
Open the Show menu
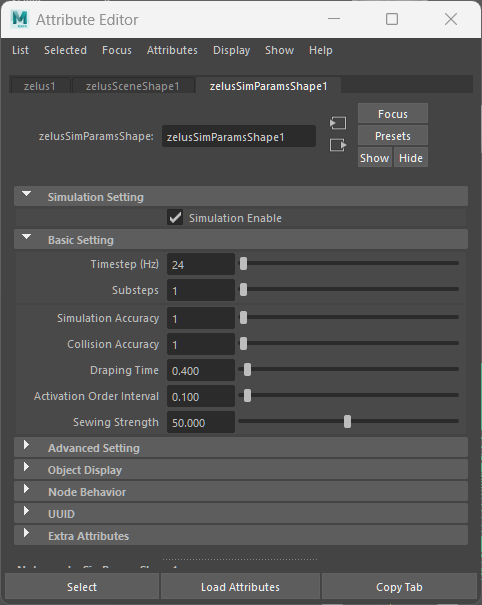[x=279, y=50]
